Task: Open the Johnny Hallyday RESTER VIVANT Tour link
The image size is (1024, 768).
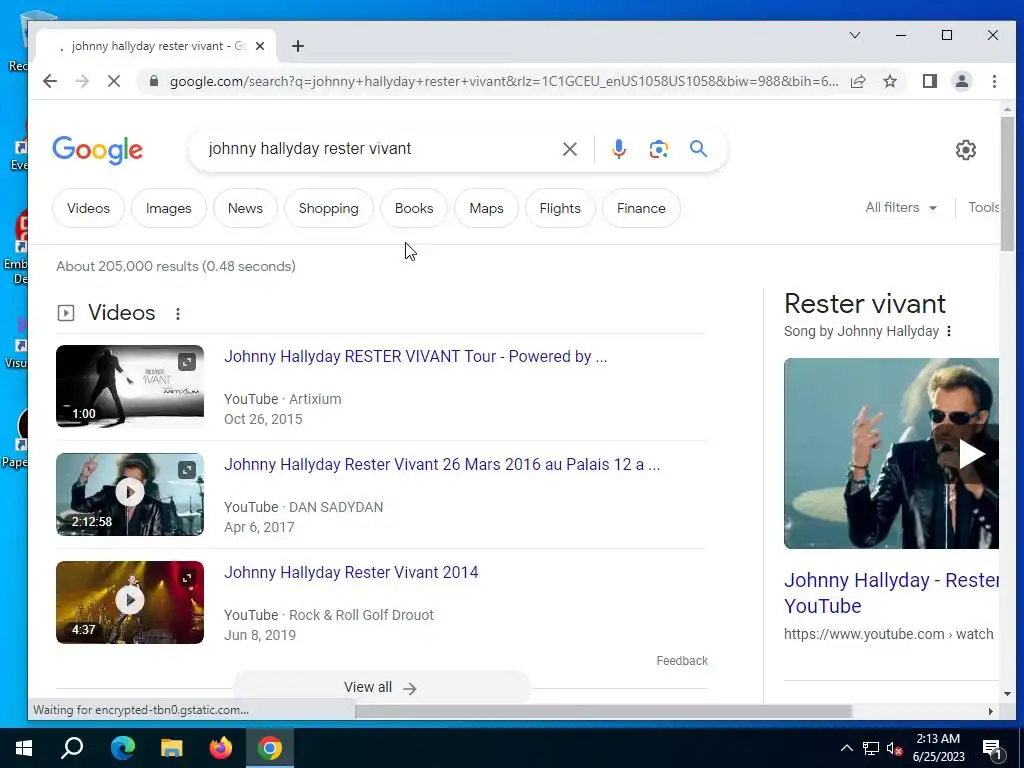Action: click(415, 357)
